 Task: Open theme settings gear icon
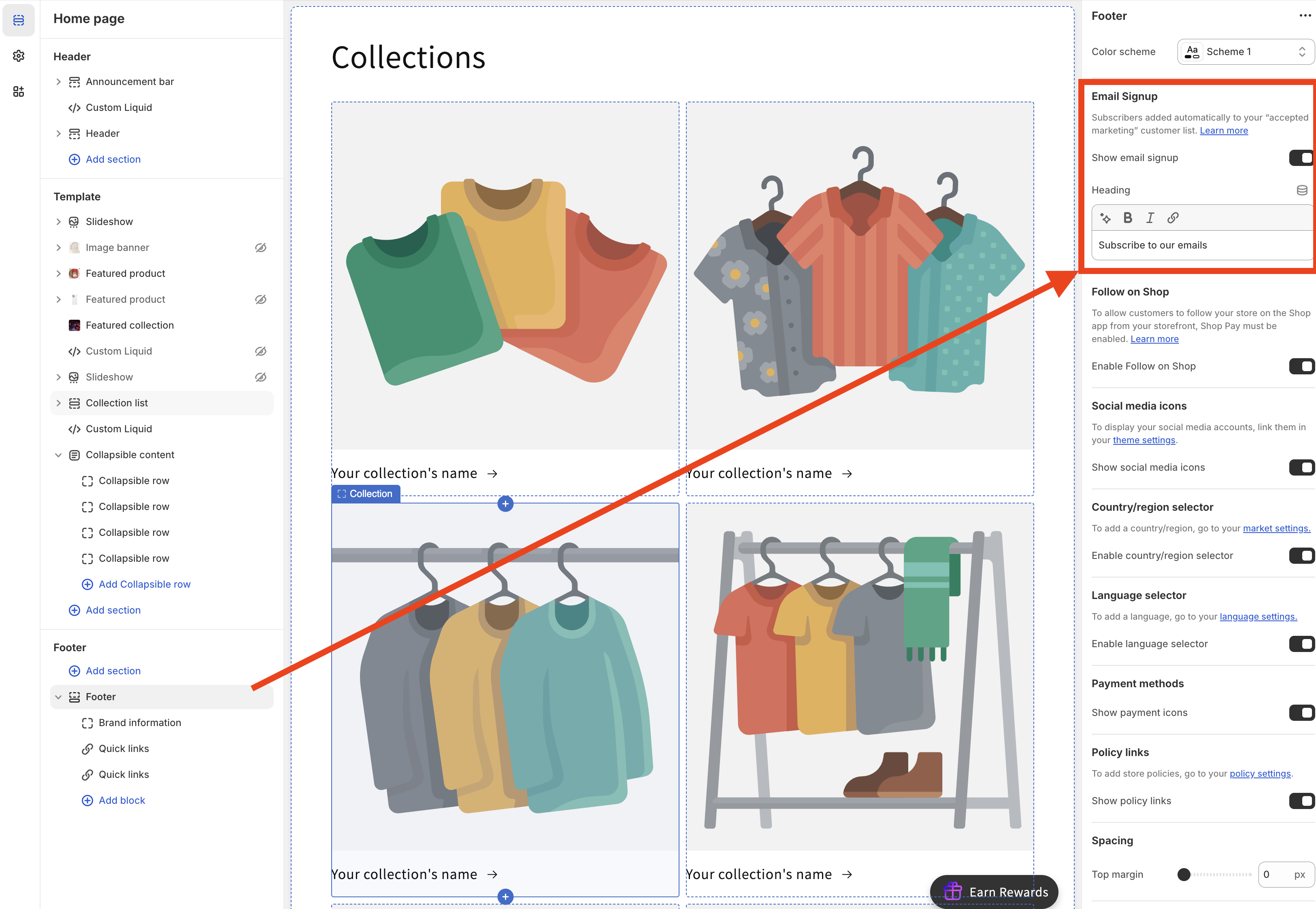19,56
